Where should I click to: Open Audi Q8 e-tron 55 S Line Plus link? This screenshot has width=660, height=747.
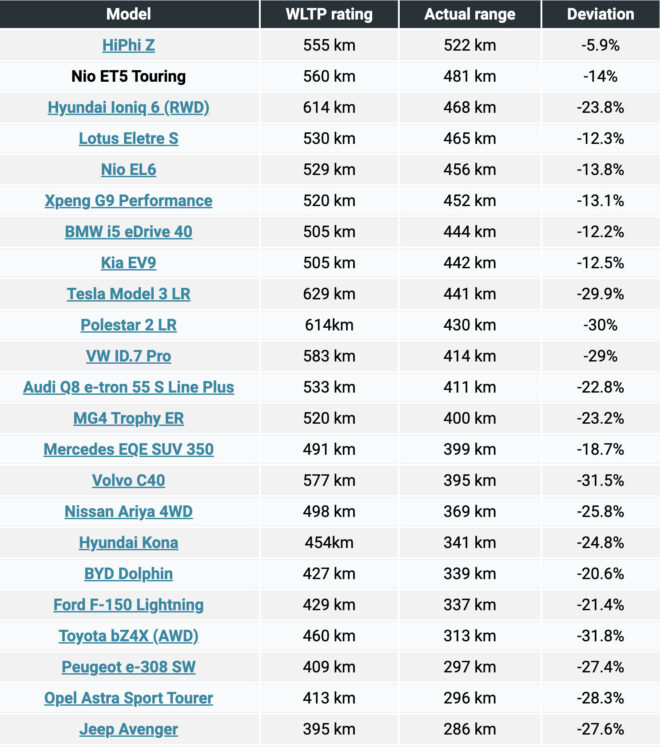pyautogui.click(x=128, y=387)
